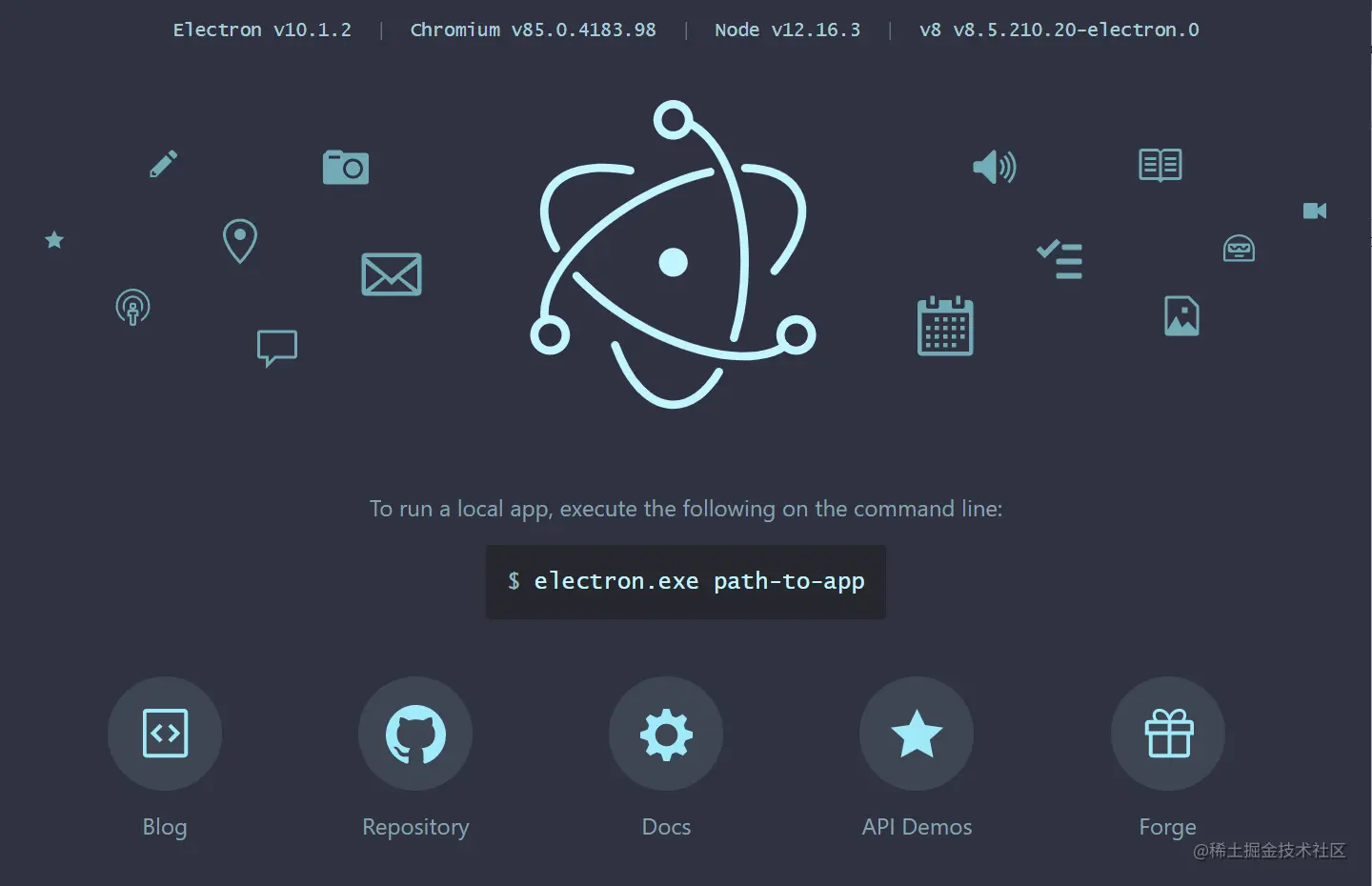Viewport: 1372px width, 886px height.
Task: Open the API Demos star circle icon
Action: pos(917,734)
